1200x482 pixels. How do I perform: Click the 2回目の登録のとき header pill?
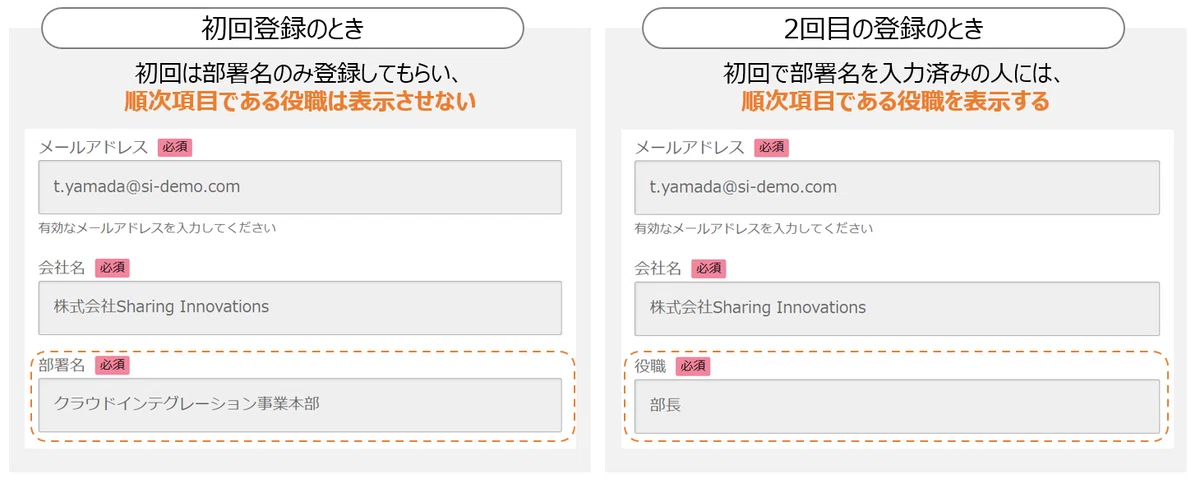883,28
